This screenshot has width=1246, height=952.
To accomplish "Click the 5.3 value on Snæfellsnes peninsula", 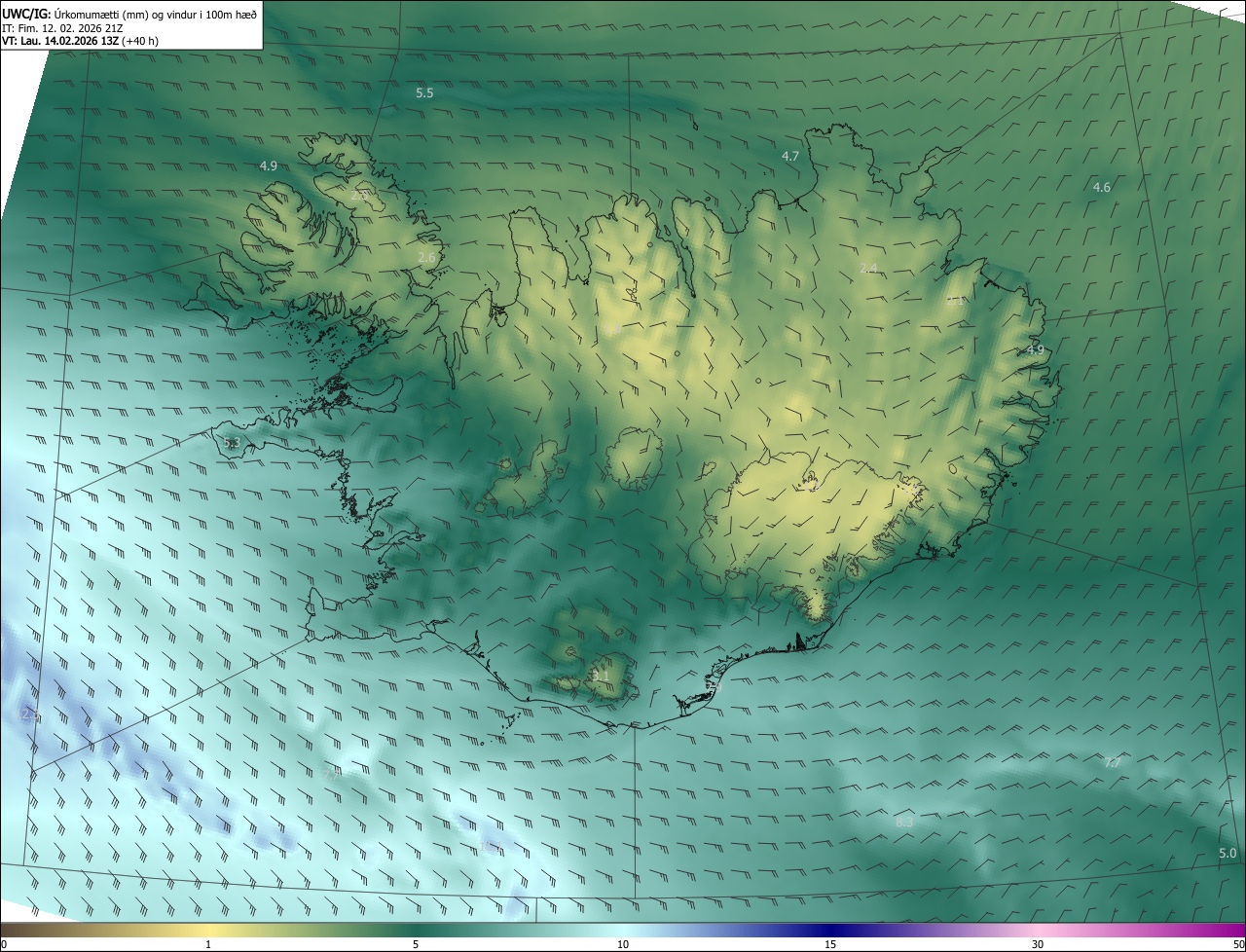I will coord(231,443).
